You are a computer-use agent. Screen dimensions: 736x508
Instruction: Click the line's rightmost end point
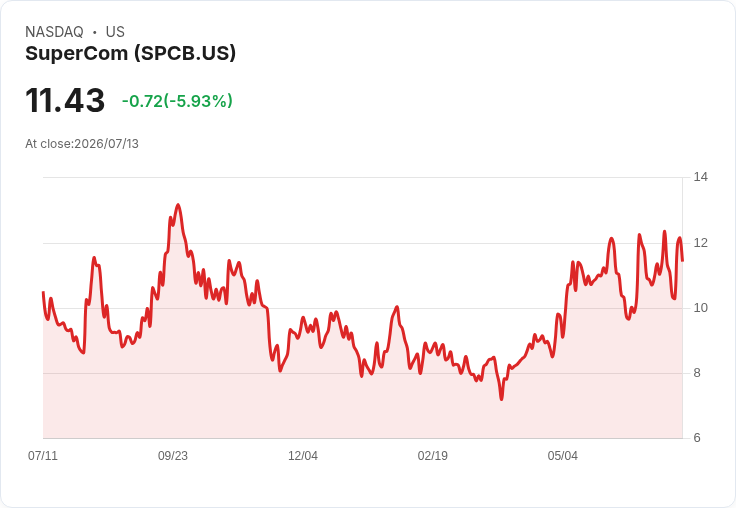[682, 261]
